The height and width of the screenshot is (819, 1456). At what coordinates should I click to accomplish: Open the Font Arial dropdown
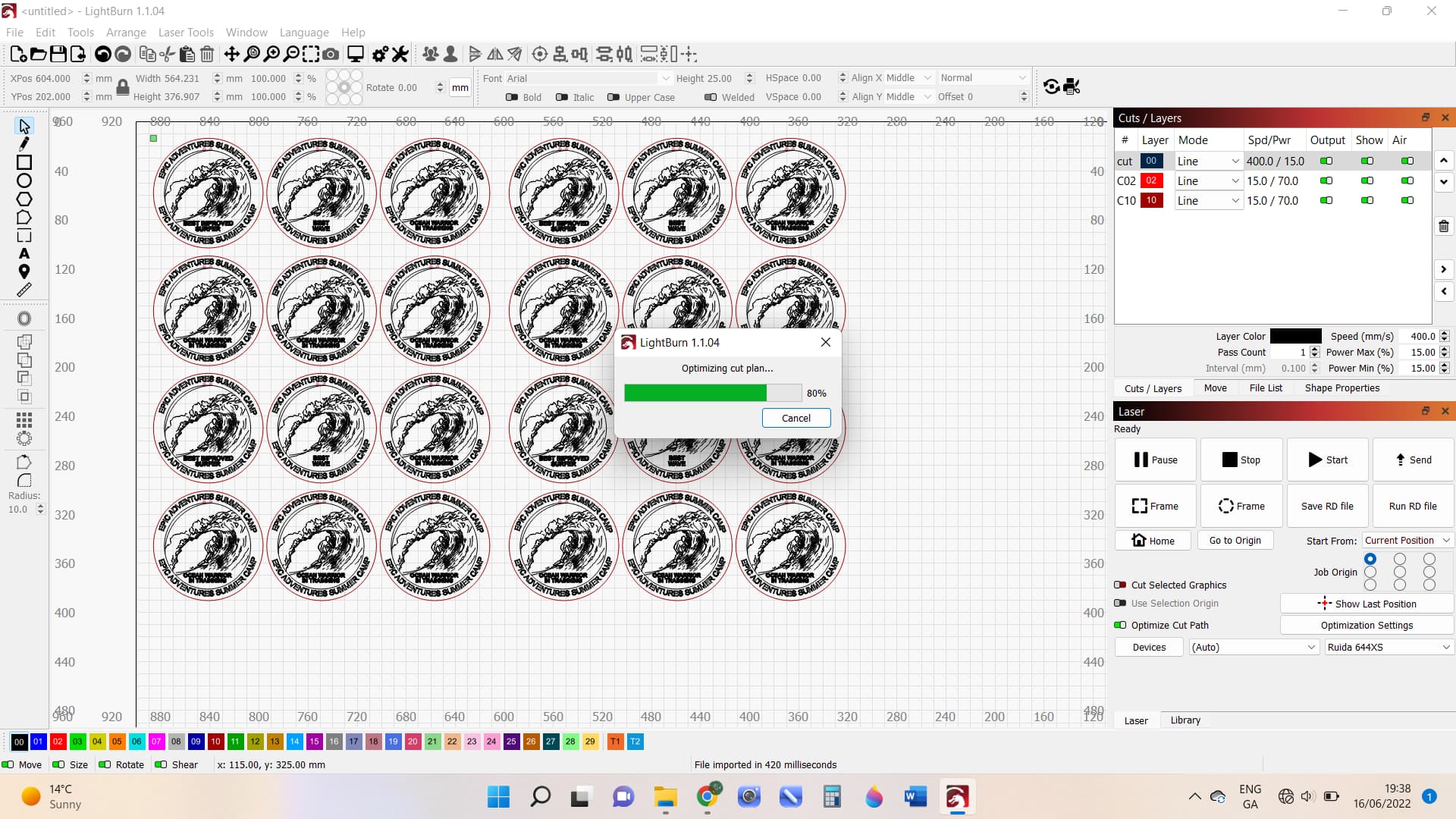click(588, 78)
